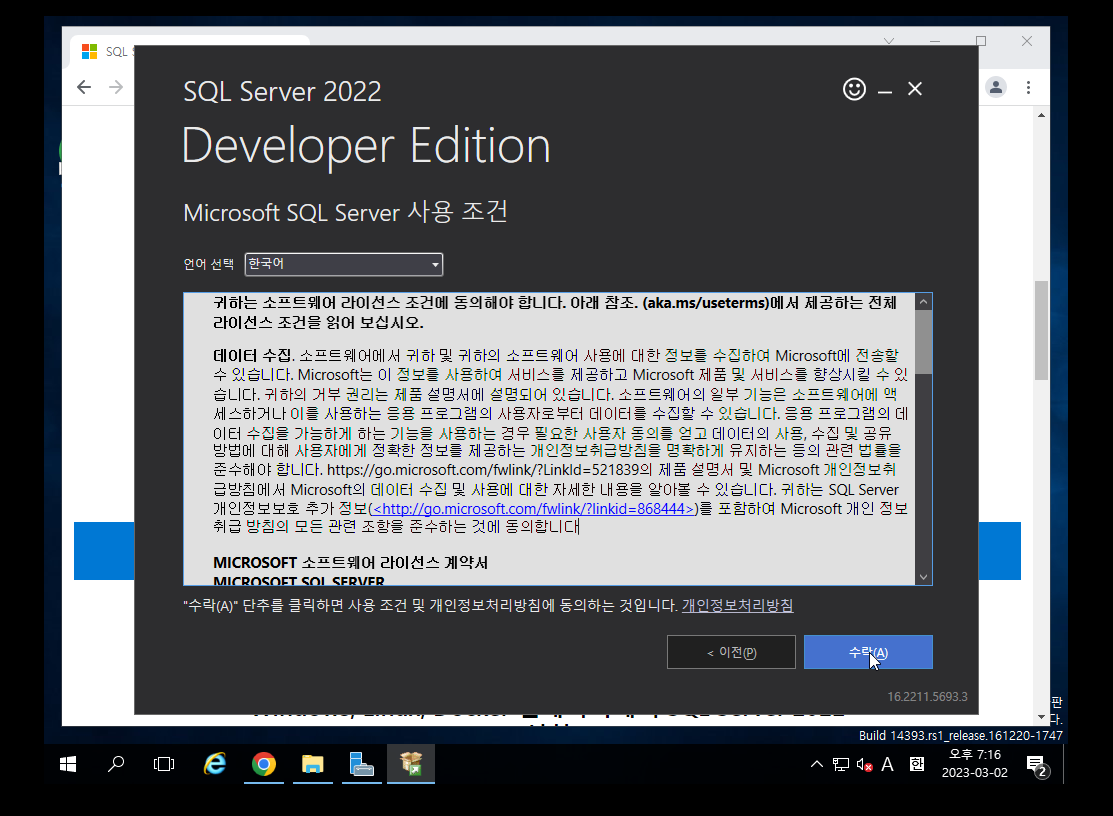Click license text scrollbar up arrow

(x=923, y=302)
